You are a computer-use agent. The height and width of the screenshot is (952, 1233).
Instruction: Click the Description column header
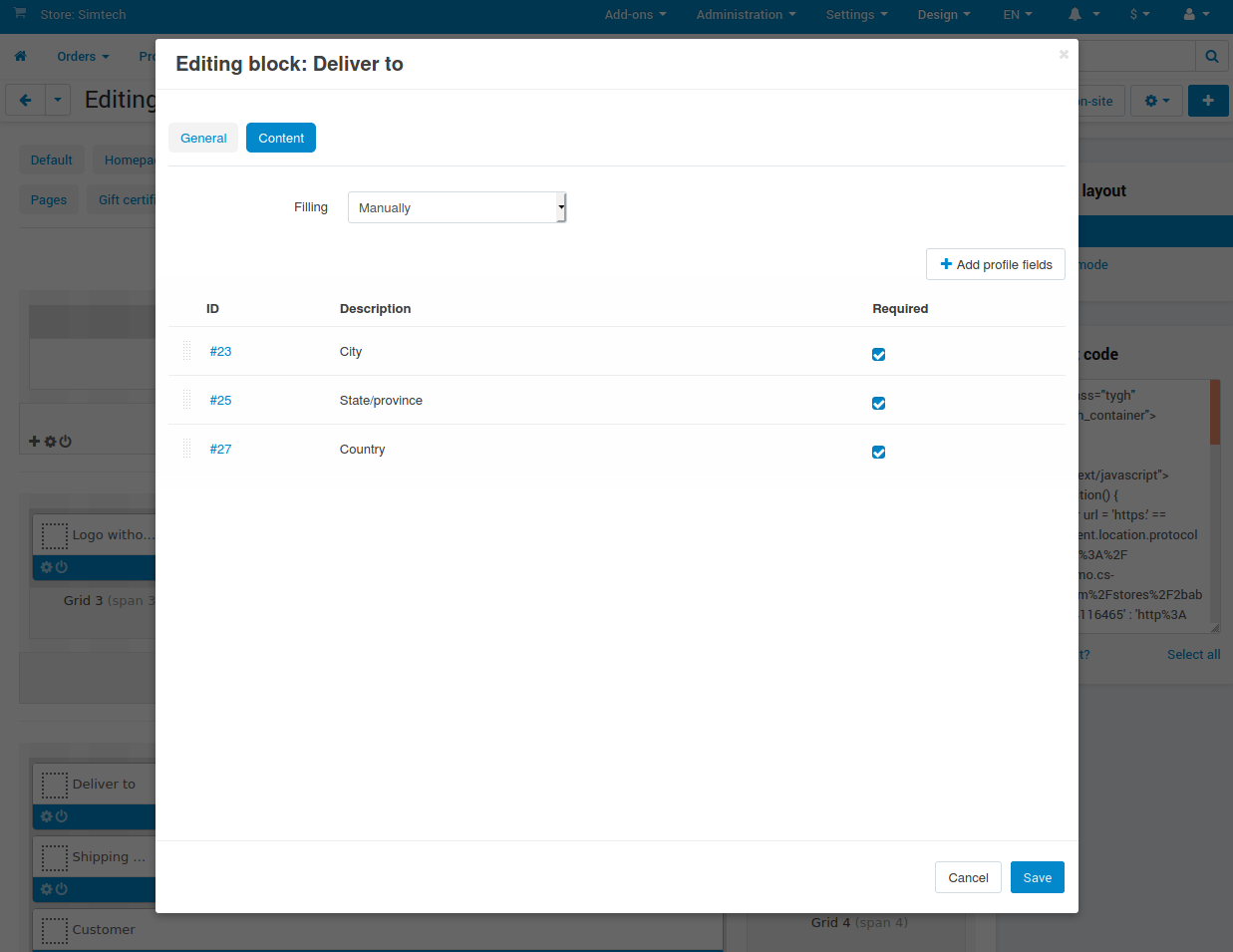375,308
